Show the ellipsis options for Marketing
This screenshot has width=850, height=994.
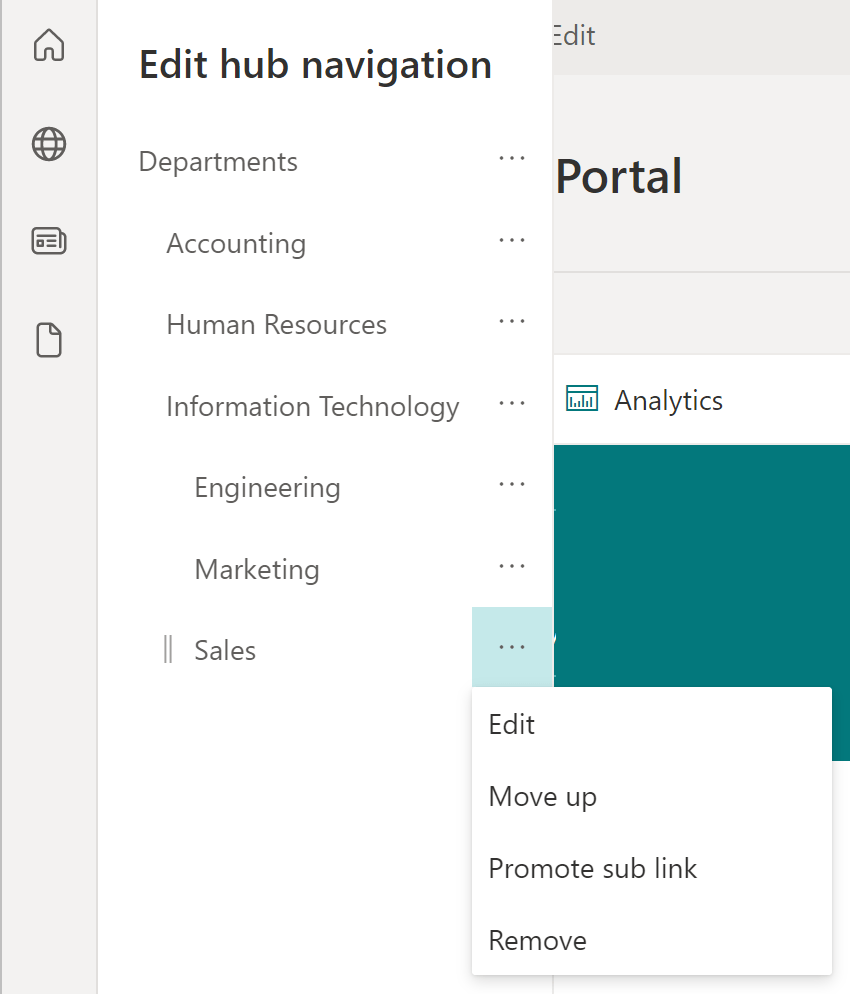click(511, 567)
